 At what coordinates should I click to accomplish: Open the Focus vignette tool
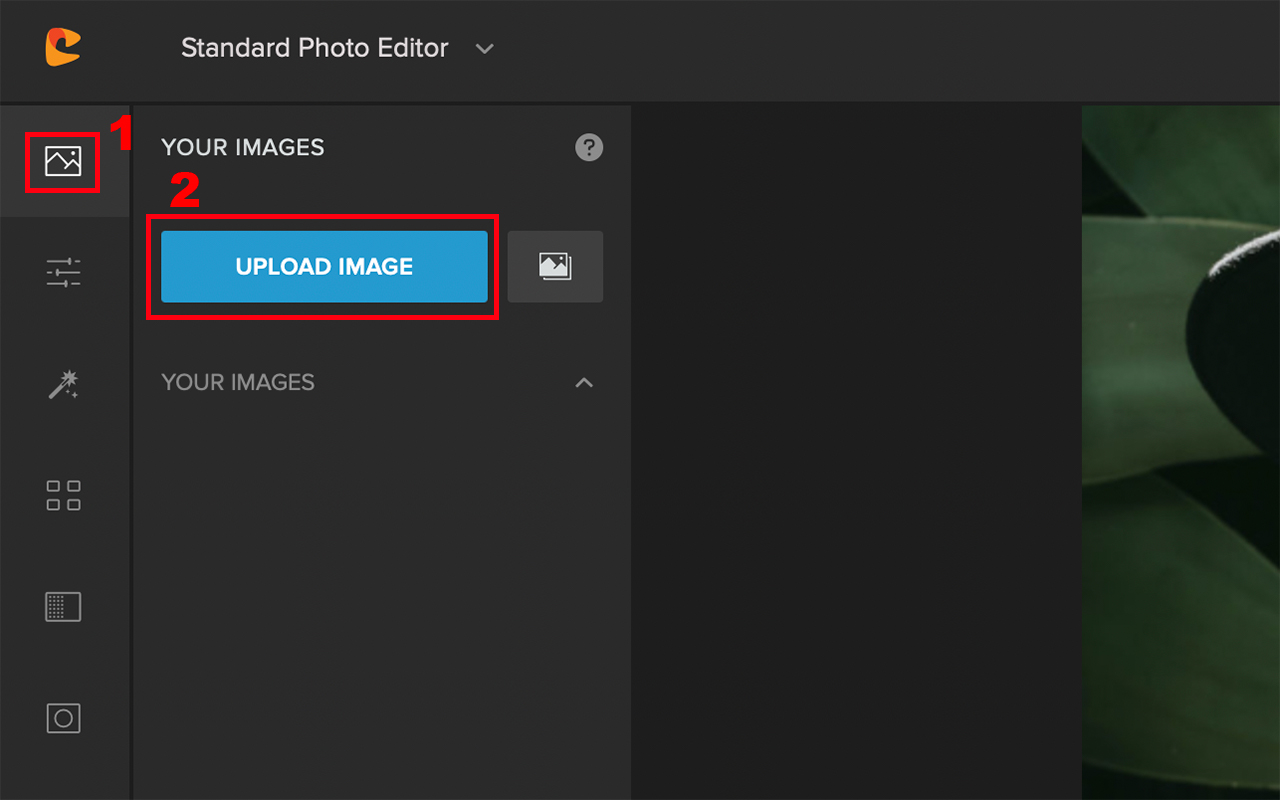click(x=62, y=717)
